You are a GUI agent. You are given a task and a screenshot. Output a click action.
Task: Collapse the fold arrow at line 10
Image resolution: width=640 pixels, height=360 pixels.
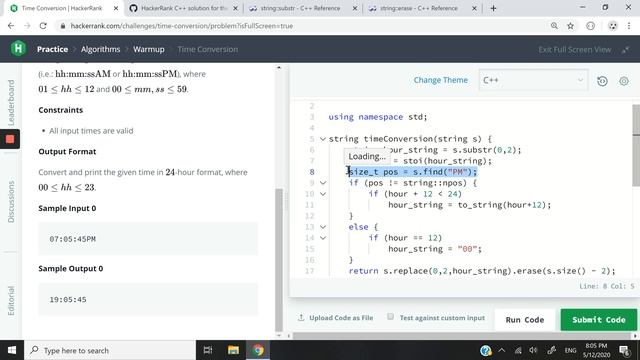[x=322, y=194]
